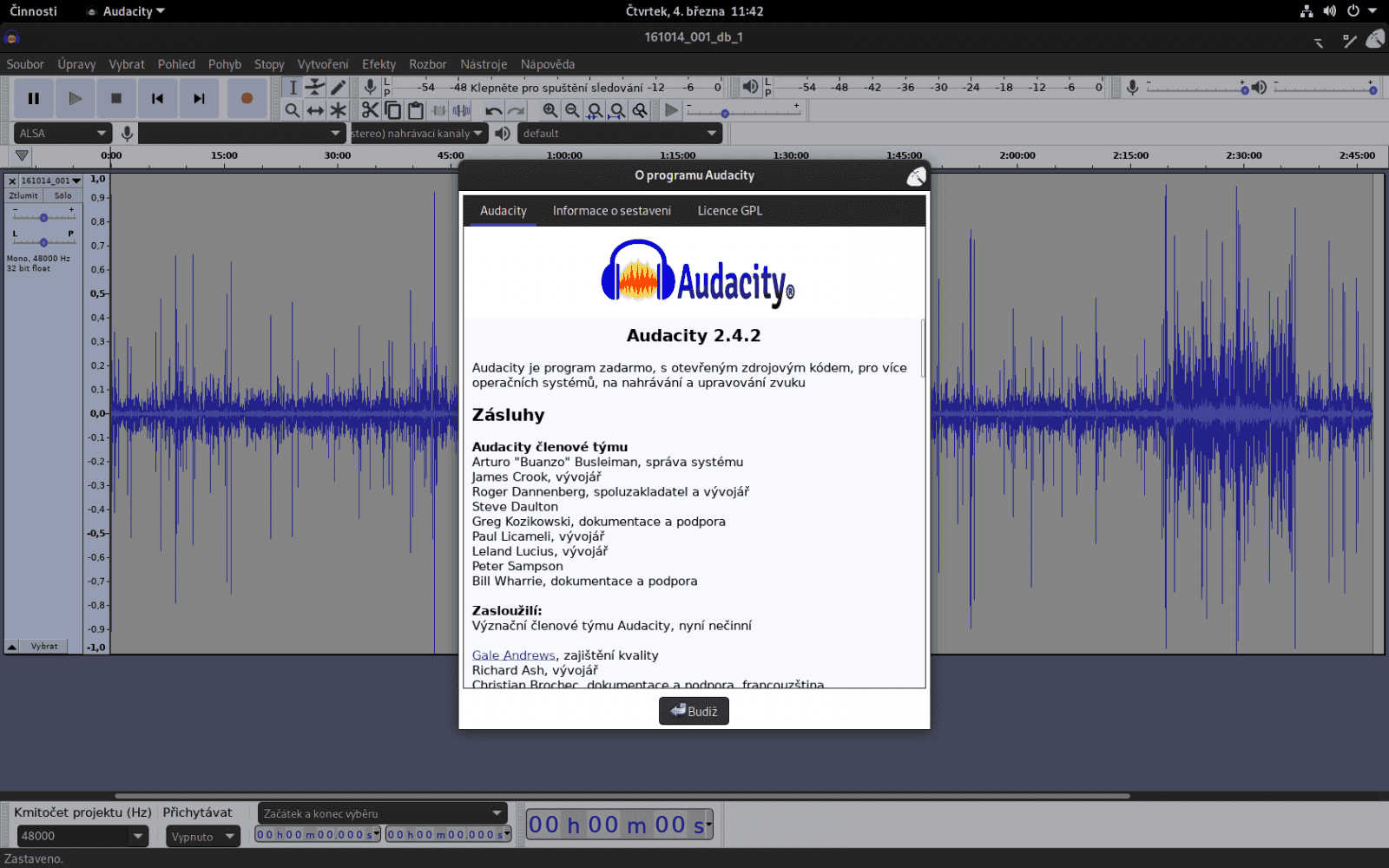
Task: Cut the selection with scissors icon
Action: [370, 110]
